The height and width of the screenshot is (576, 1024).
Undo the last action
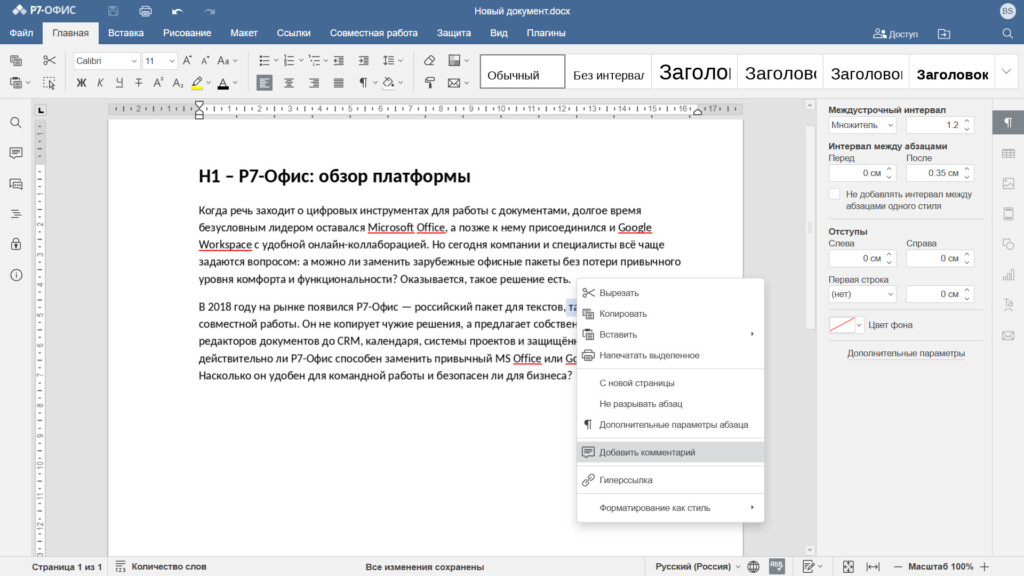click(x=177, y=11)
